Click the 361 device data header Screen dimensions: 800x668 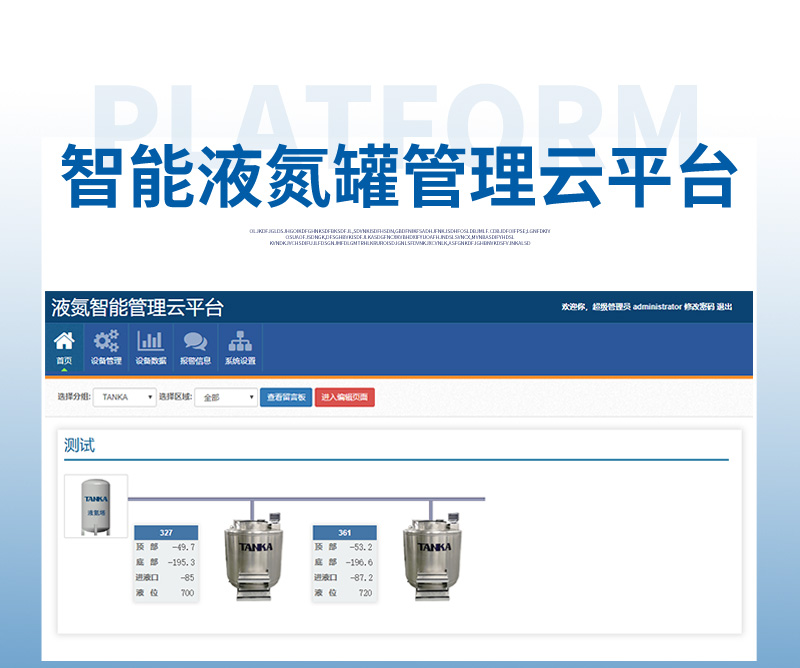coord(344,533)
